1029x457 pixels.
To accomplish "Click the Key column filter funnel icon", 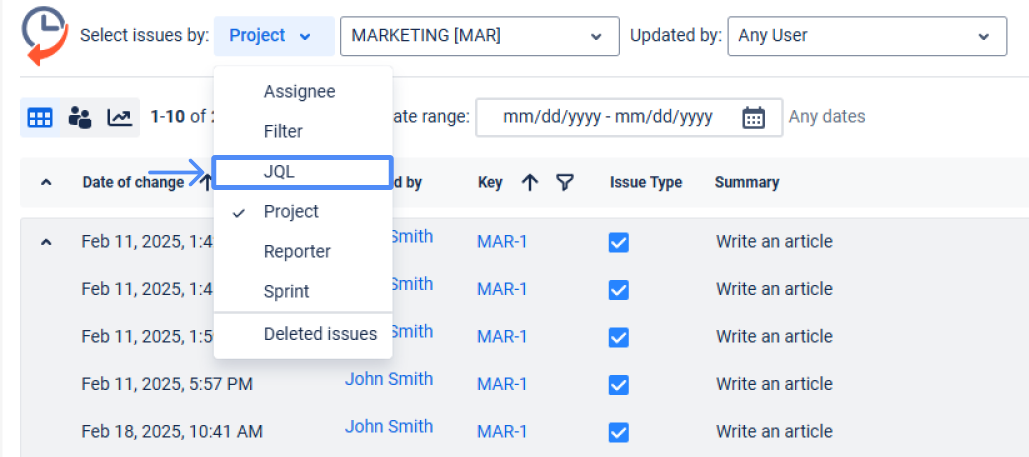I will click(x=565, y=182).
